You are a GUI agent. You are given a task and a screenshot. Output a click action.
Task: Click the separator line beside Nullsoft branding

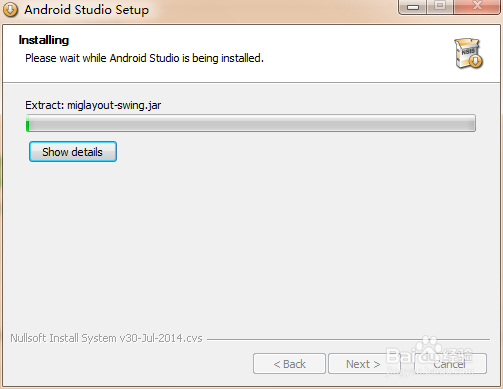[348, 339]
